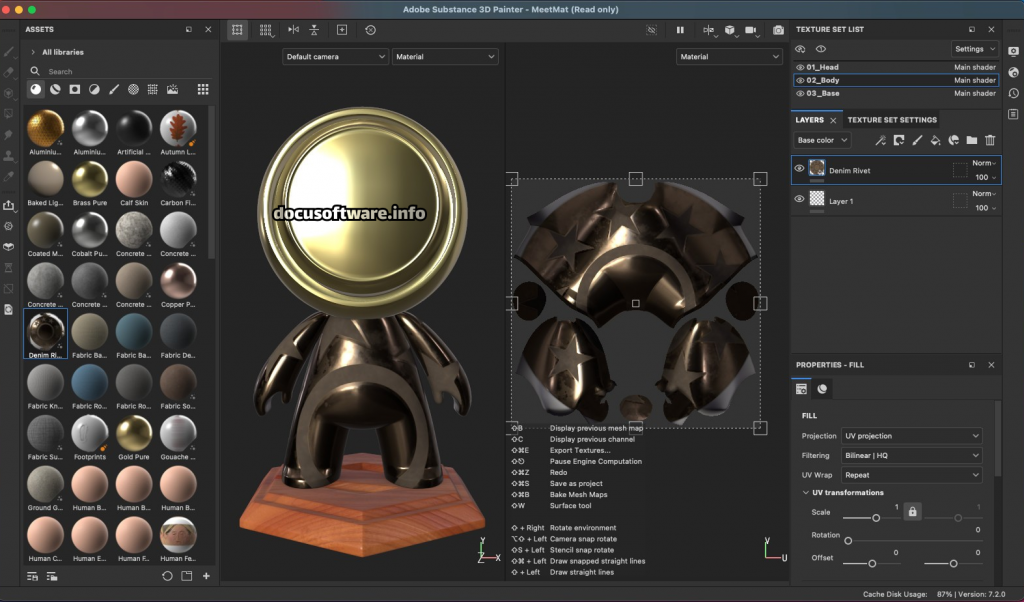
Task: Open the Fill settings icon tab in Properties
Action: point(801,389)
